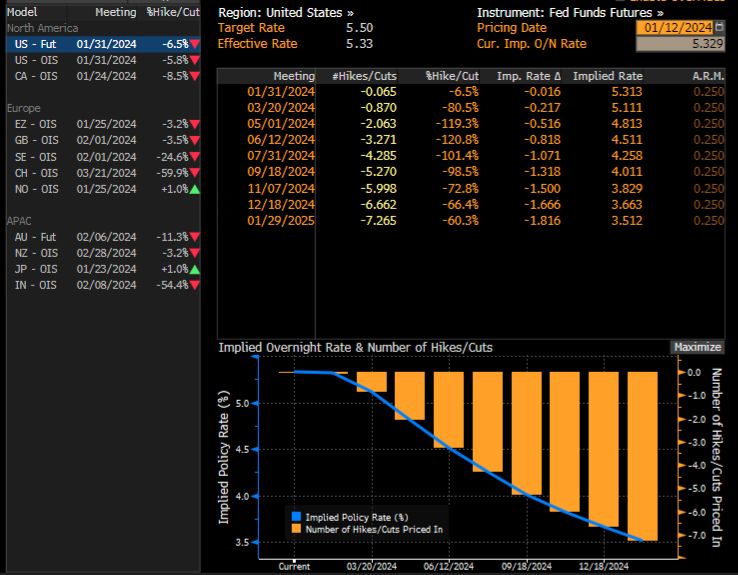
Task: Open the Pricing Date calendar icon
Action: [x=720, y=28]
